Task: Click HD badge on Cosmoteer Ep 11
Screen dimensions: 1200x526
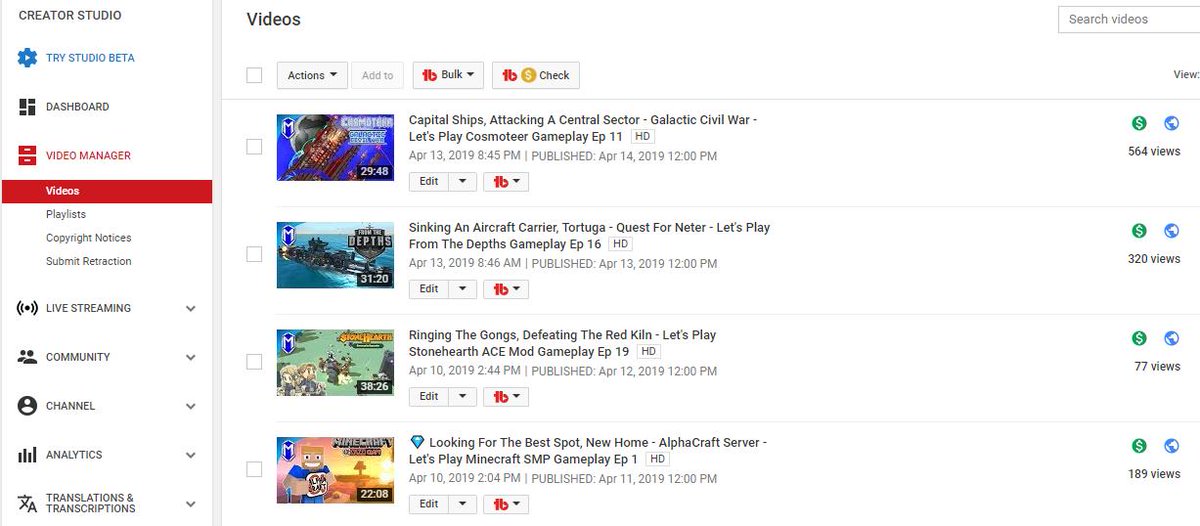Action: pos(643,136)
